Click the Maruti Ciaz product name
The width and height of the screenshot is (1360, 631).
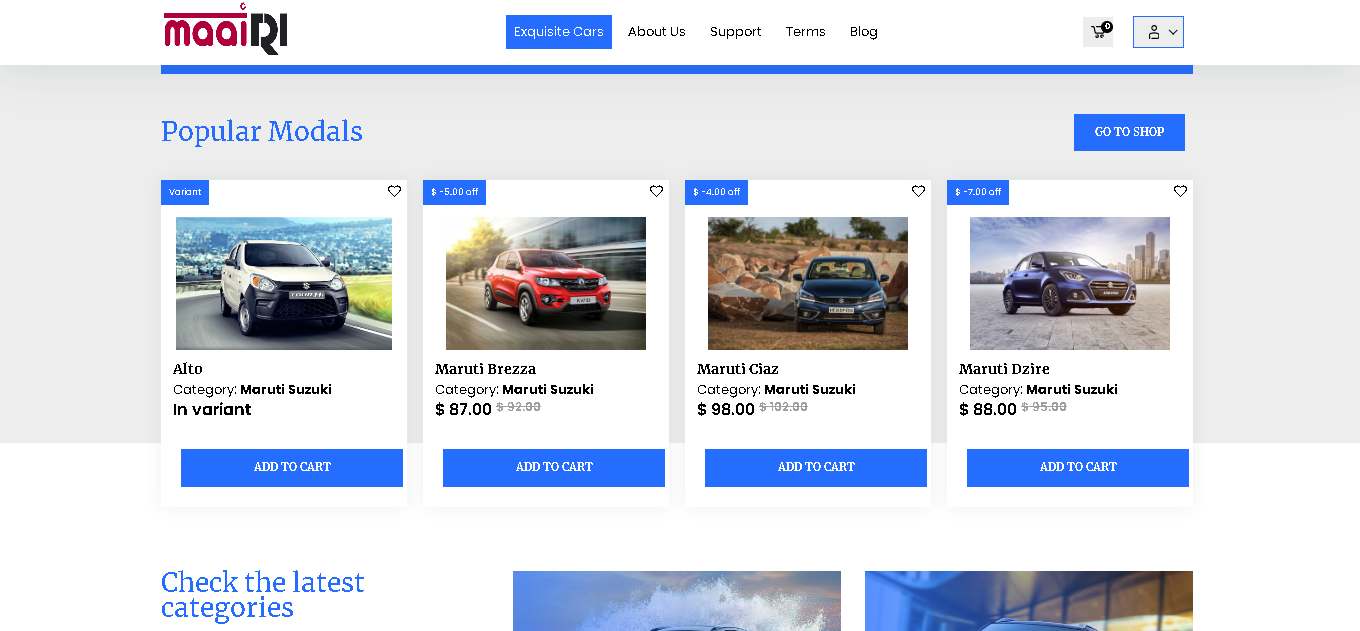coord(738,369)
